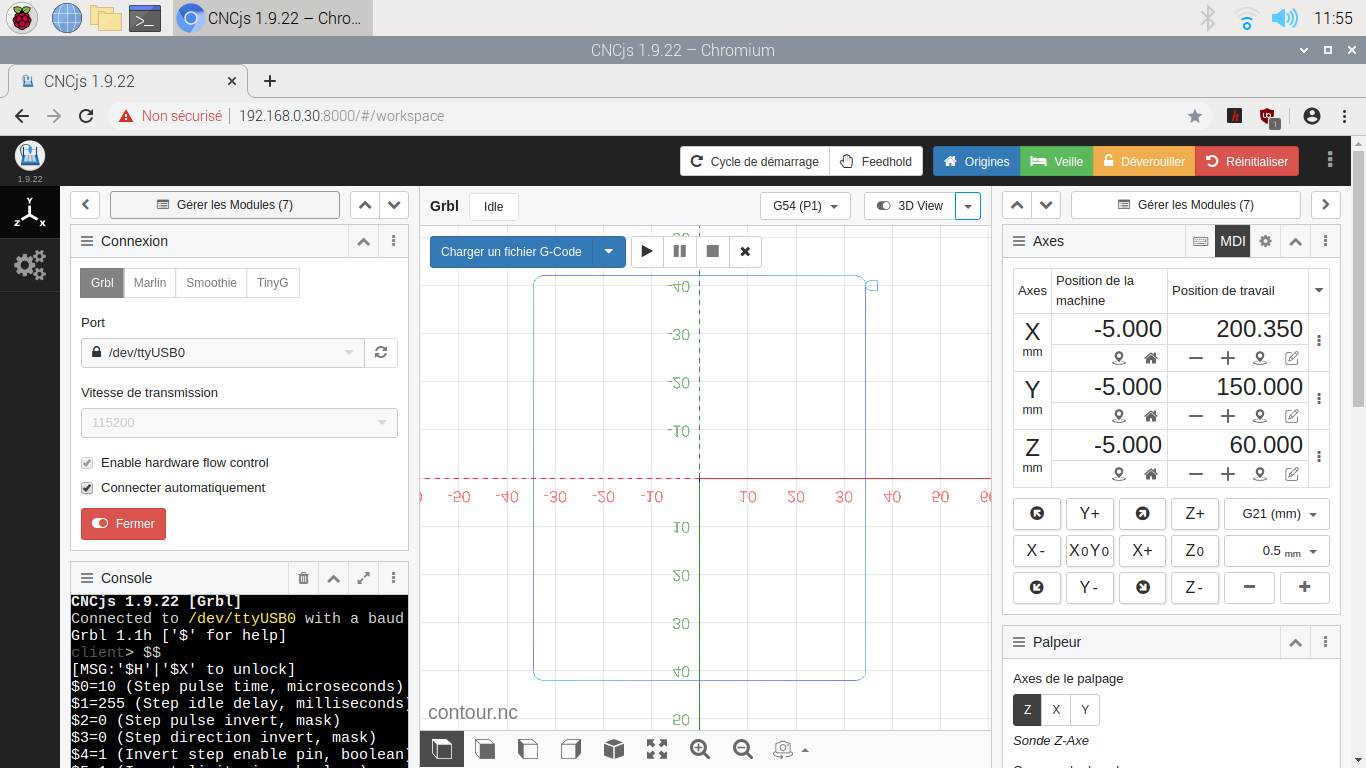Jog diagonally toward X- Y+
The image size is (1366, 768).
click(x=1037, y=514)
